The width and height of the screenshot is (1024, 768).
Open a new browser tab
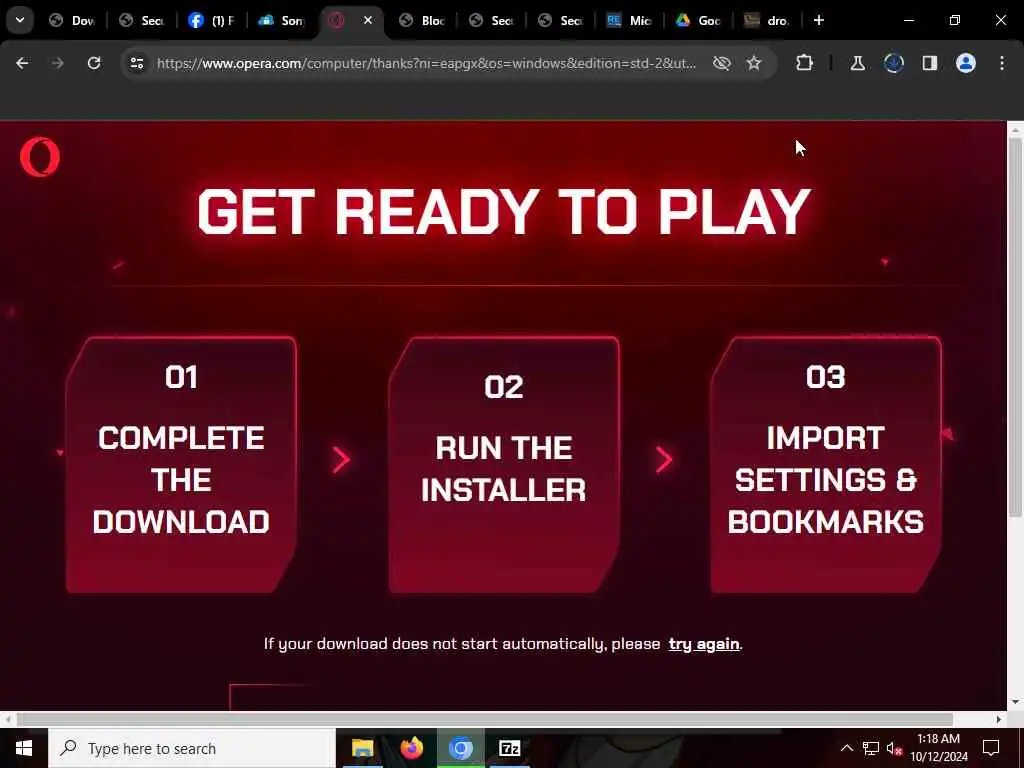(x=818, y=20)
